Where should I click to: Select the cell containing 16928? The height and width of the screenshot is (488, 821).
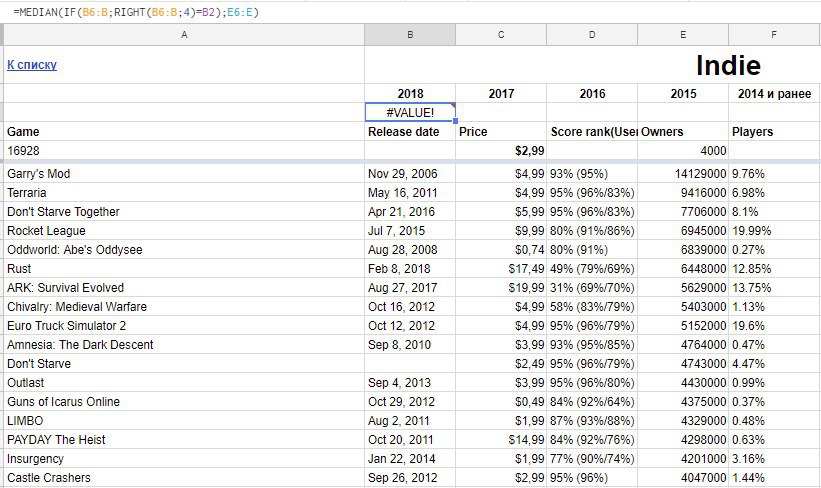184,150
